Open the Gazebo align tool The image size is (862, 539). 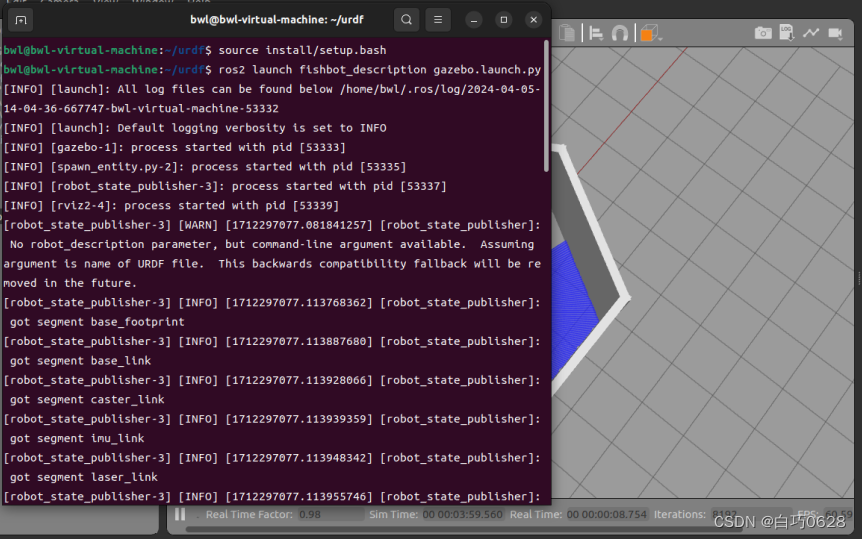pos(596,34)
